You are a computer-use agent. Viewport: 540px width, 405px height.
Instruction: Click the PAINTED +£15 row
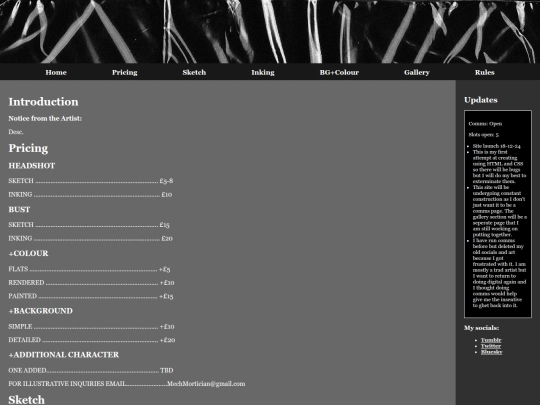91,296
